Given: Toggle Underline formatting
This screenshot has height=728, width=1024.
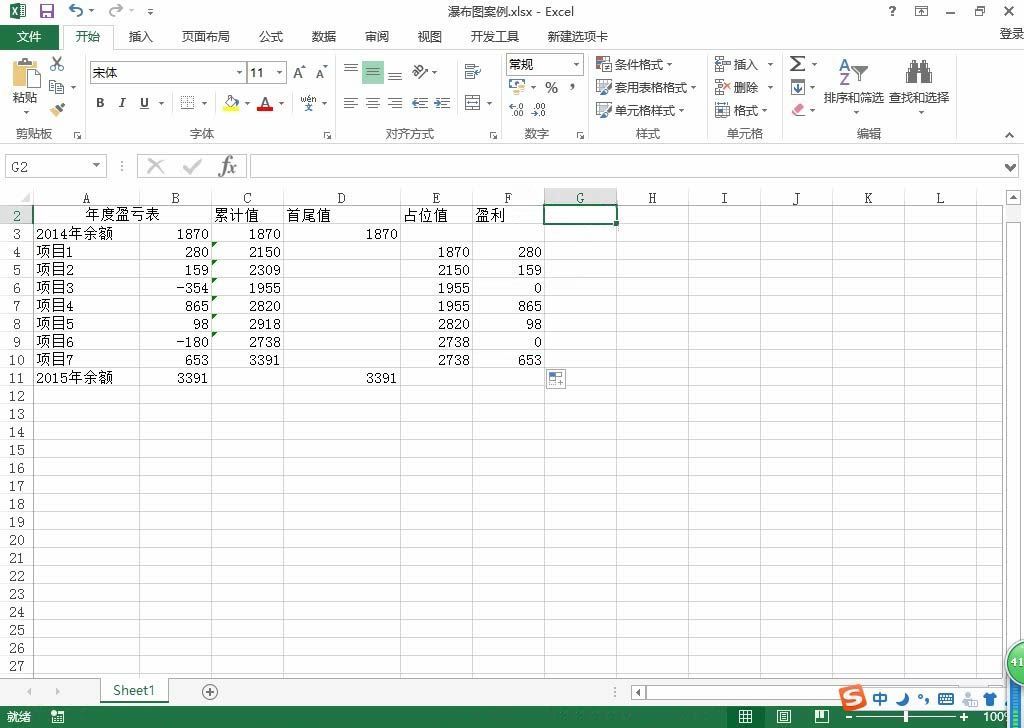Looking at the screenshot, I should [144, 103].
